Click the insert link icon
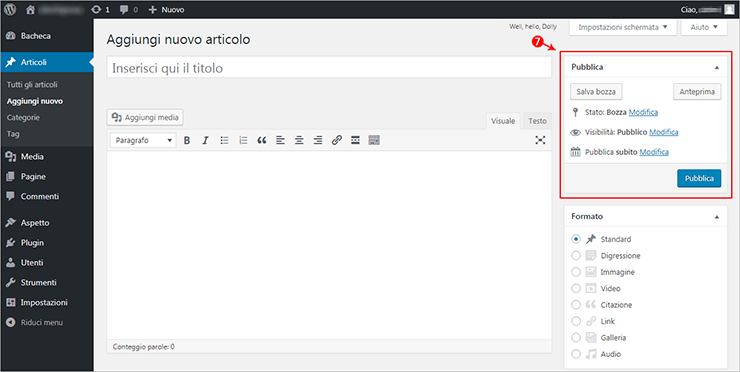The width and height of the screenshot is (740, 372). (x=336, y=140)
